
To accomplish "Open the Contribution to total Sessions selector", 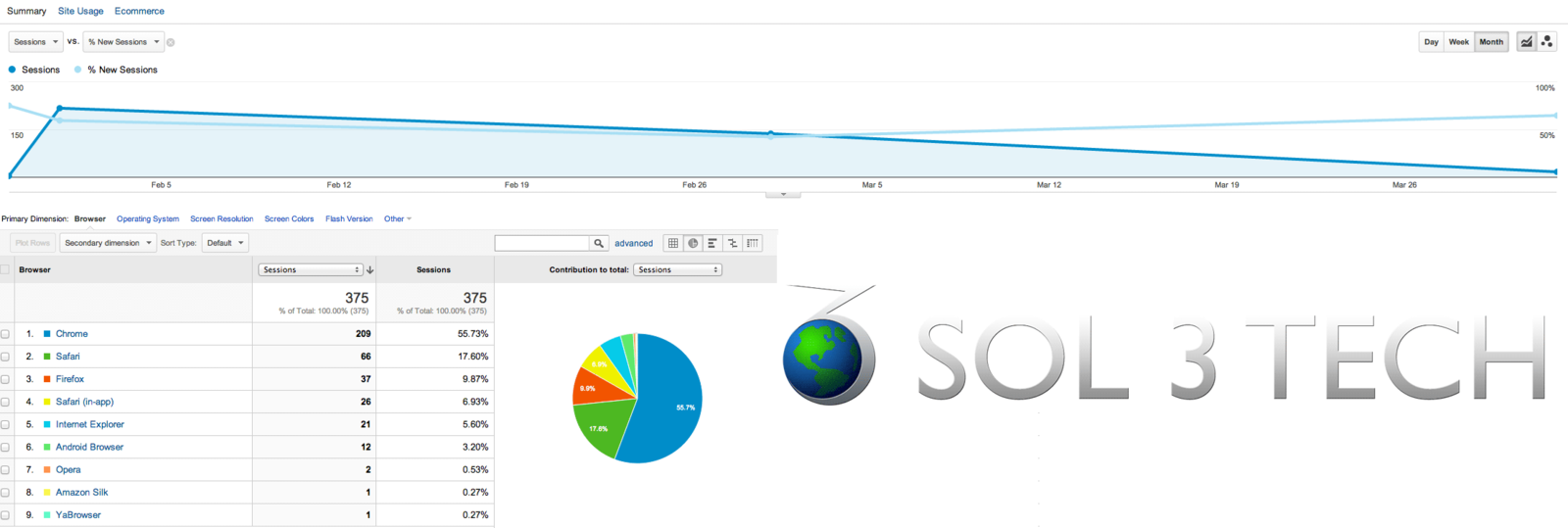I will [x=677, y=269].
